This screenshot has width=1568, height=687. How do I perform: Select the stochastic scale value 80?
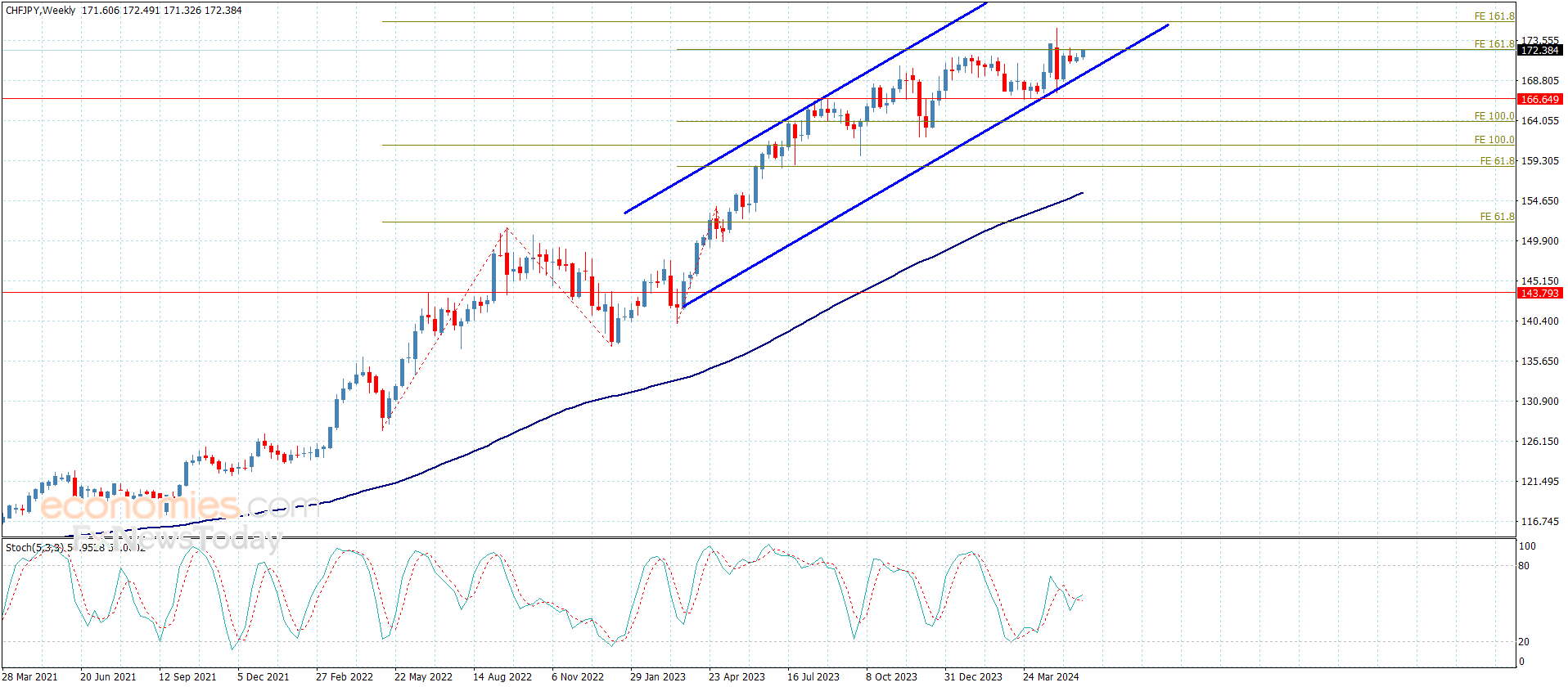(x=1524, y=566)
